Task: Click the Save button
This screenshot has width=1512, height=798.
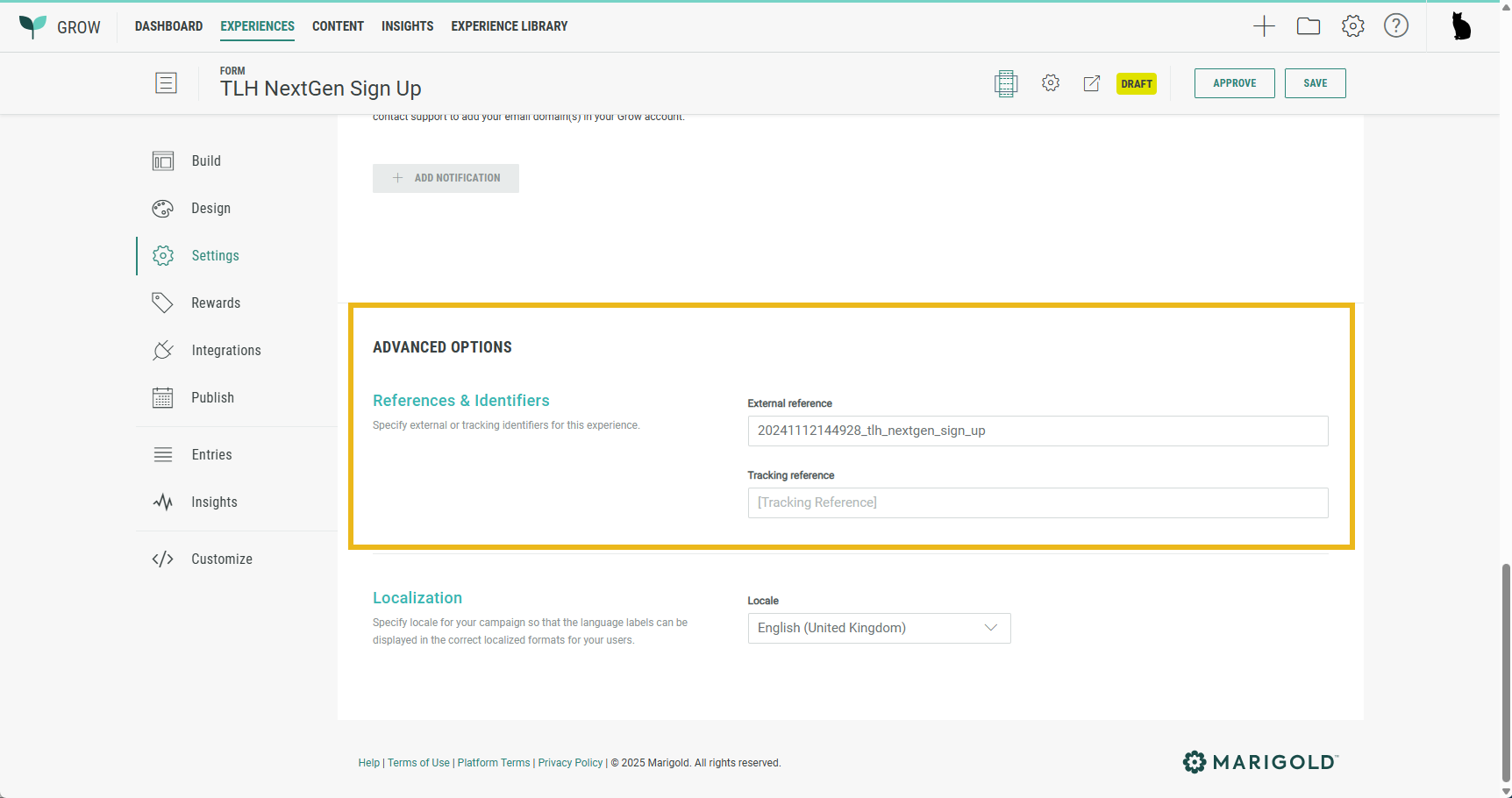Action: (1315, 83)
